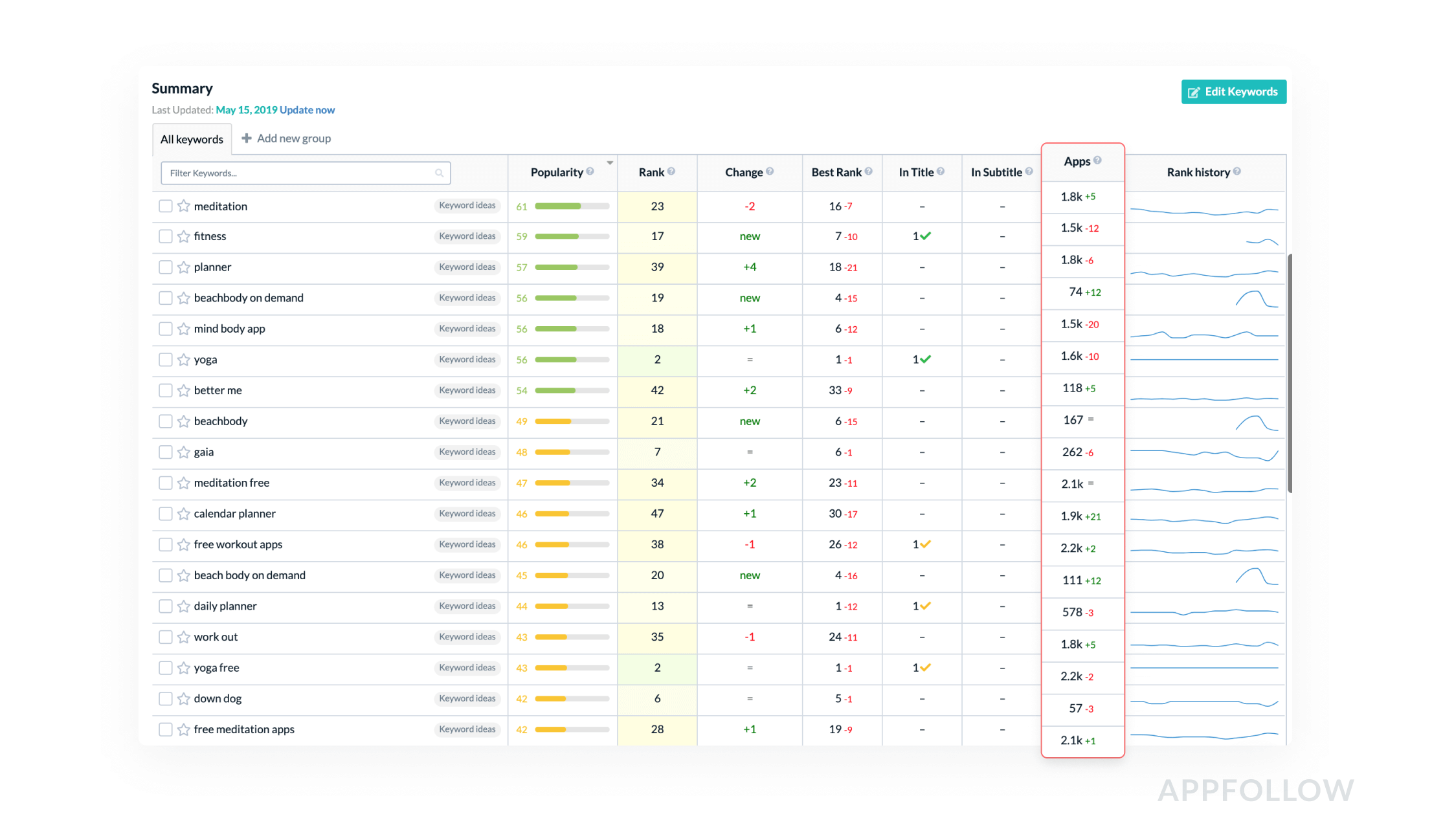Click Popularity column sort arrow

point(610,163)
